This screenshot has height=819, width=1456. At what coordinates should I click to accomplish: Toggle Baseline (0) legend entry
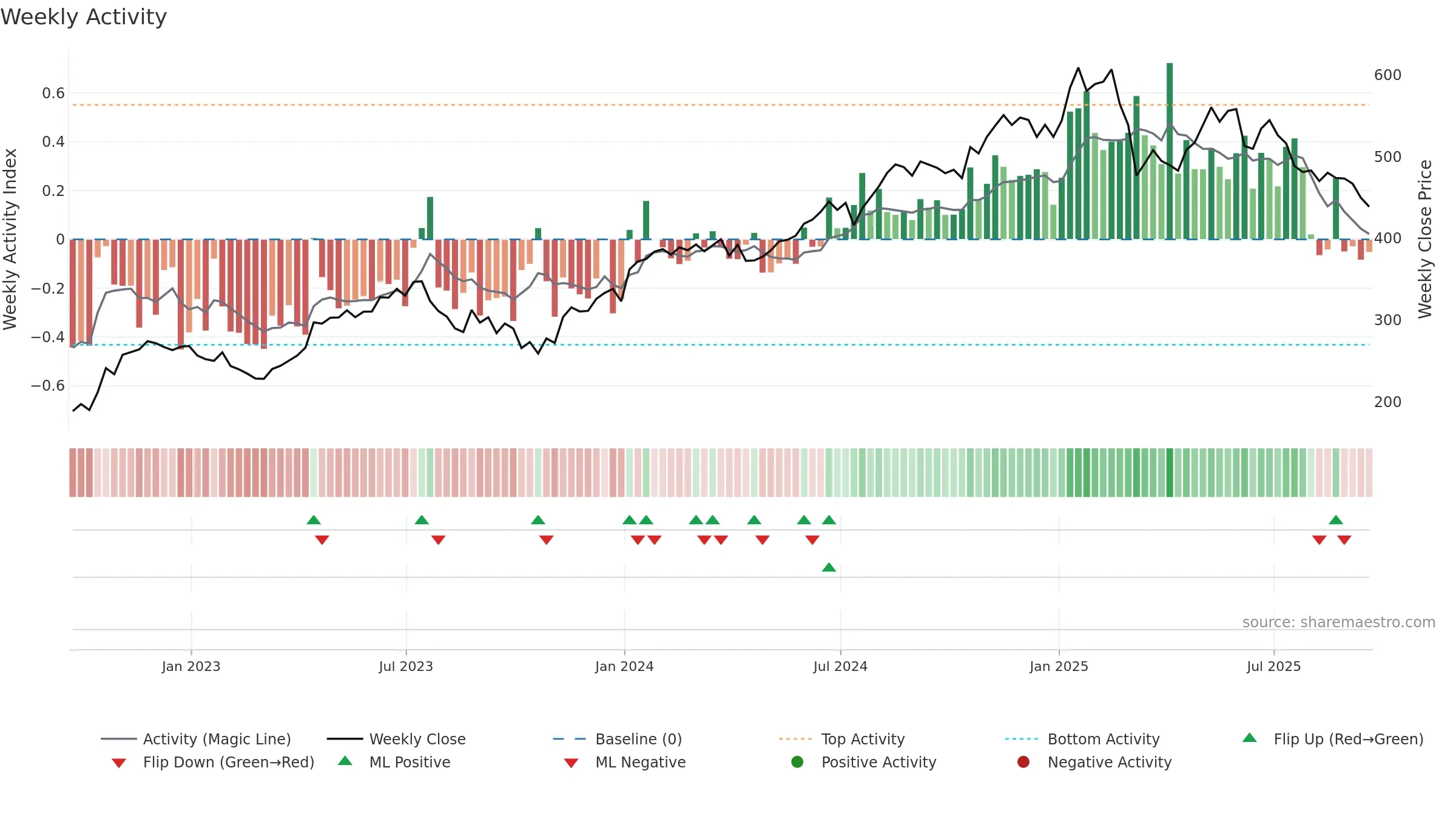click(x=618, y=739)
